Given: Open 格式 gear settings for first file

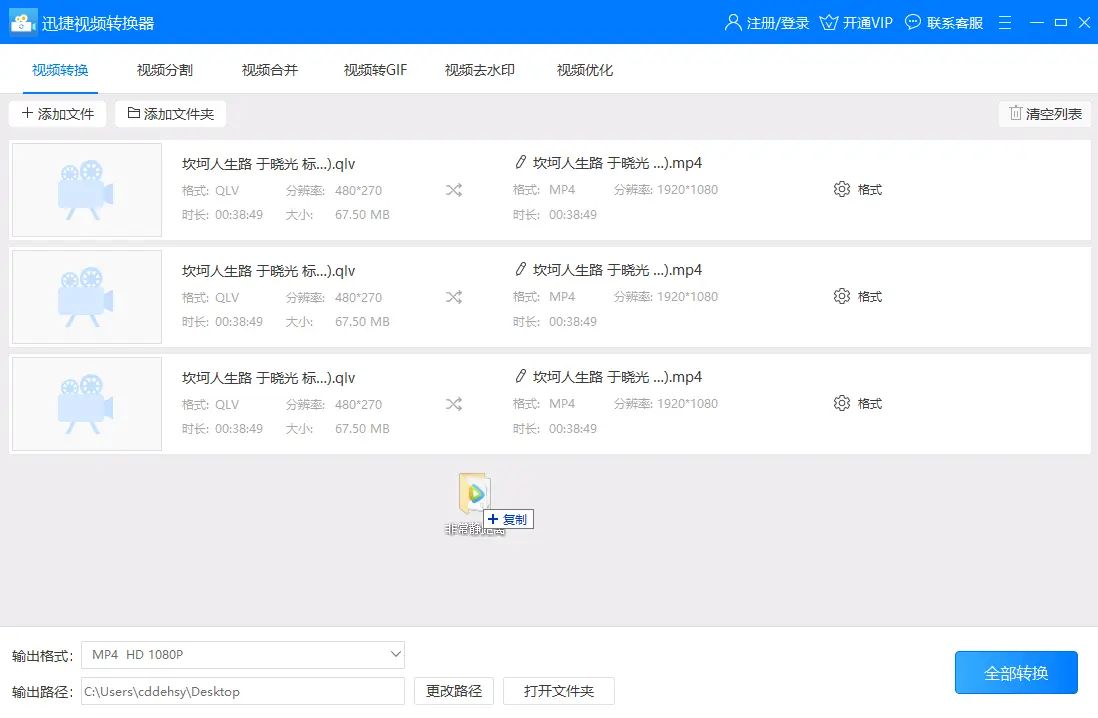Looking at the screenshot, I should point(858,189).
